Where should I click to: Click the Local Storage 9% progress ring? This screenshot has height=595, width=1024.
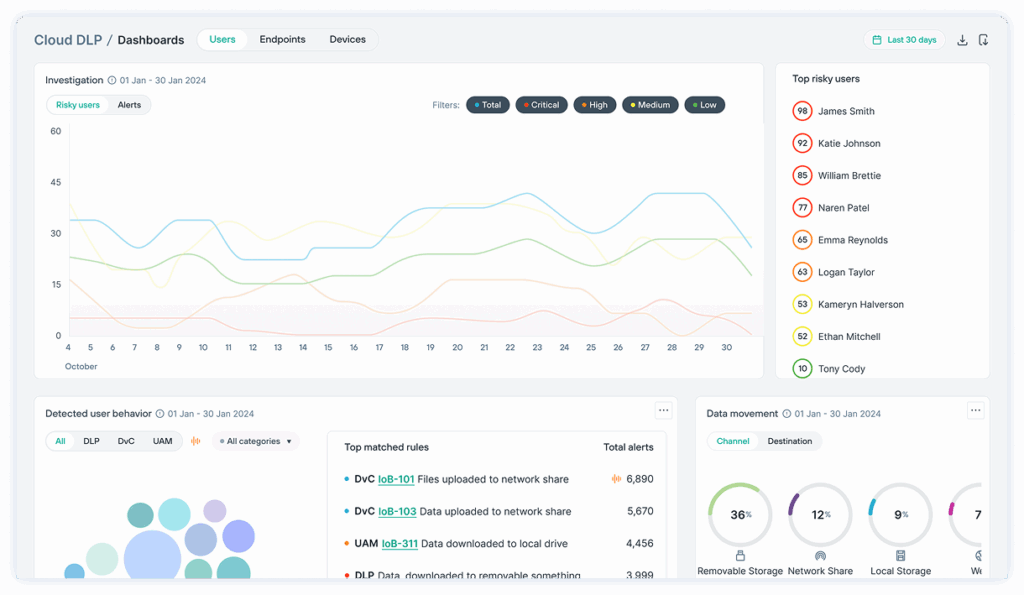click(x=900, y=514)
